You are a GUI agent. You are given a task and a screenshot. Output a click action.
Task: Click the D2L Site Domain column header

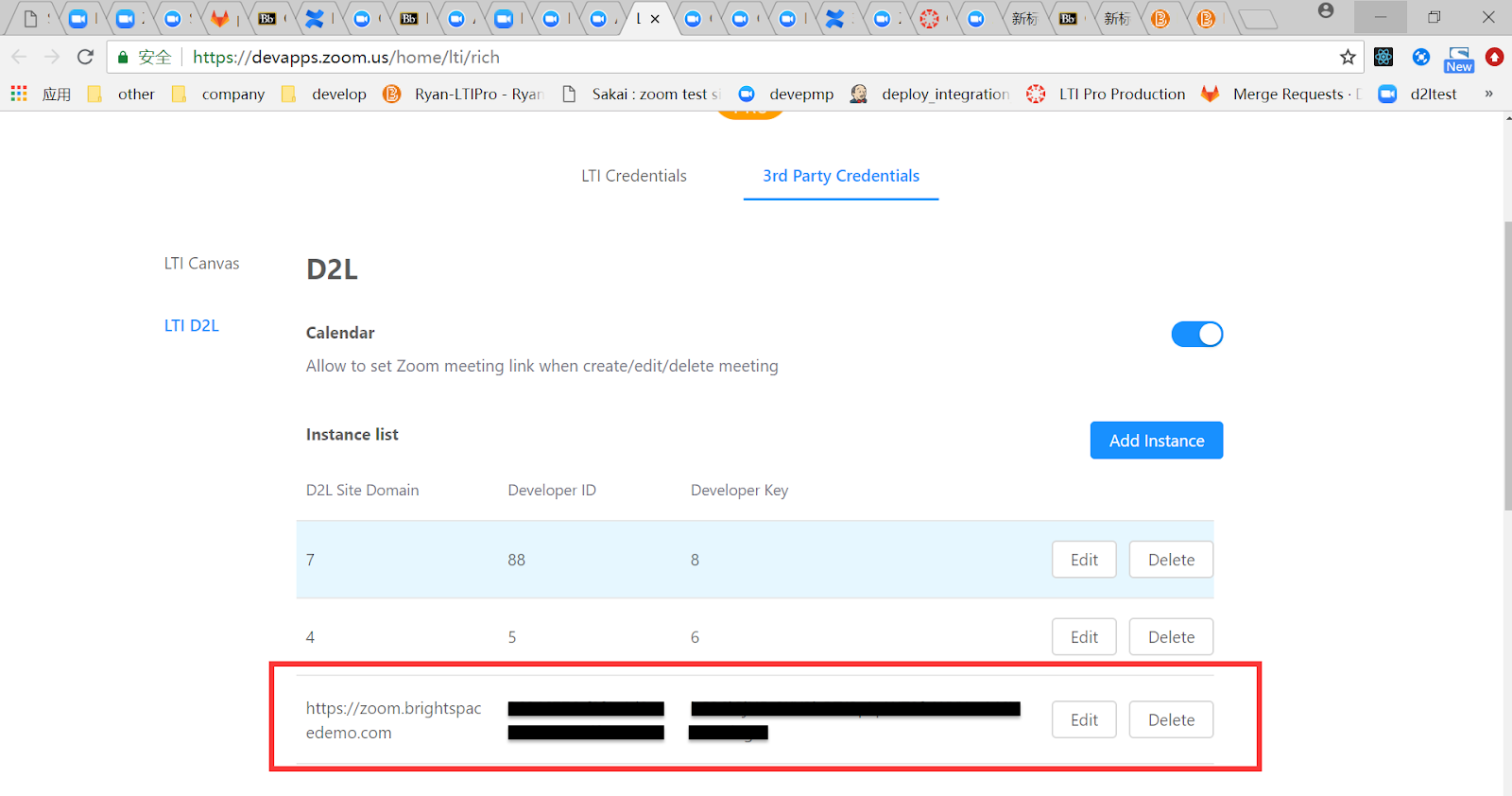pos(362,490)
